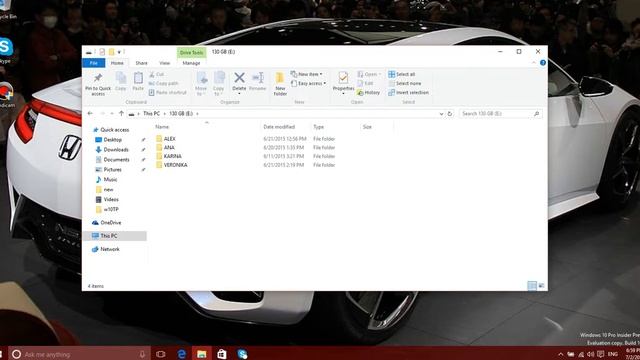640x360 pixels.
Task: Click the Move to icon
Action: click(x=201, y=78)
